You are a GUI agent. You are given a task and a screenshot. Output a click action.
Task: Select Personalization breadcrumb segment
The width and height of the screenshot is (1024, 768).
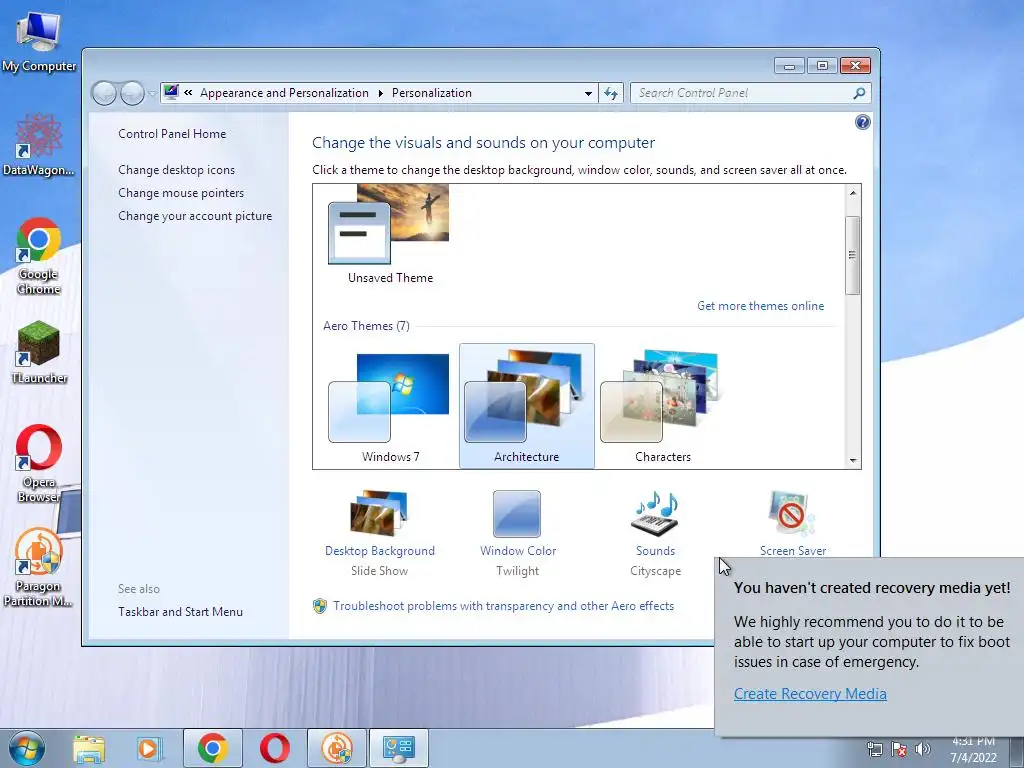(x=432, y=93)
